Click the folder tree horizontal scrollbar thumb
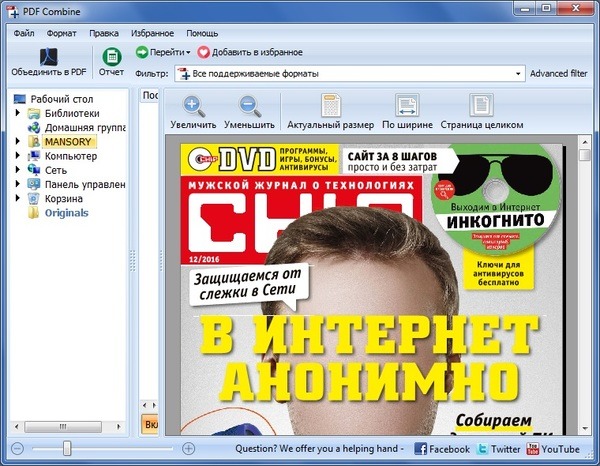This screenshot has height=466, width=600. (x=63, y=426)
